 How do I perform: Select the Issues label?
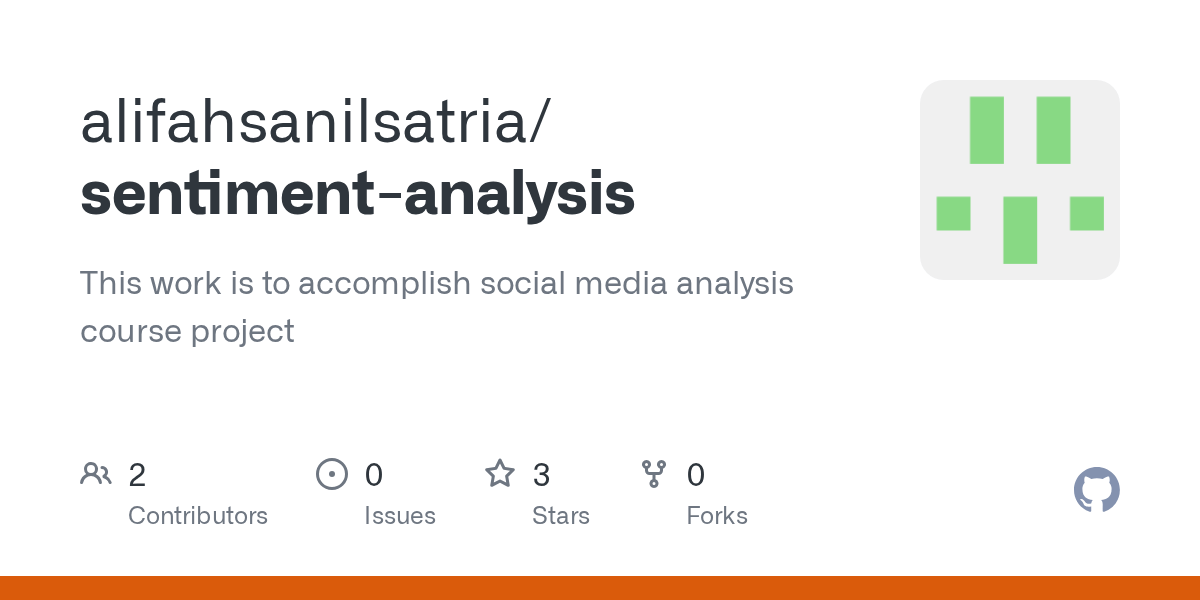pos(400,516)
